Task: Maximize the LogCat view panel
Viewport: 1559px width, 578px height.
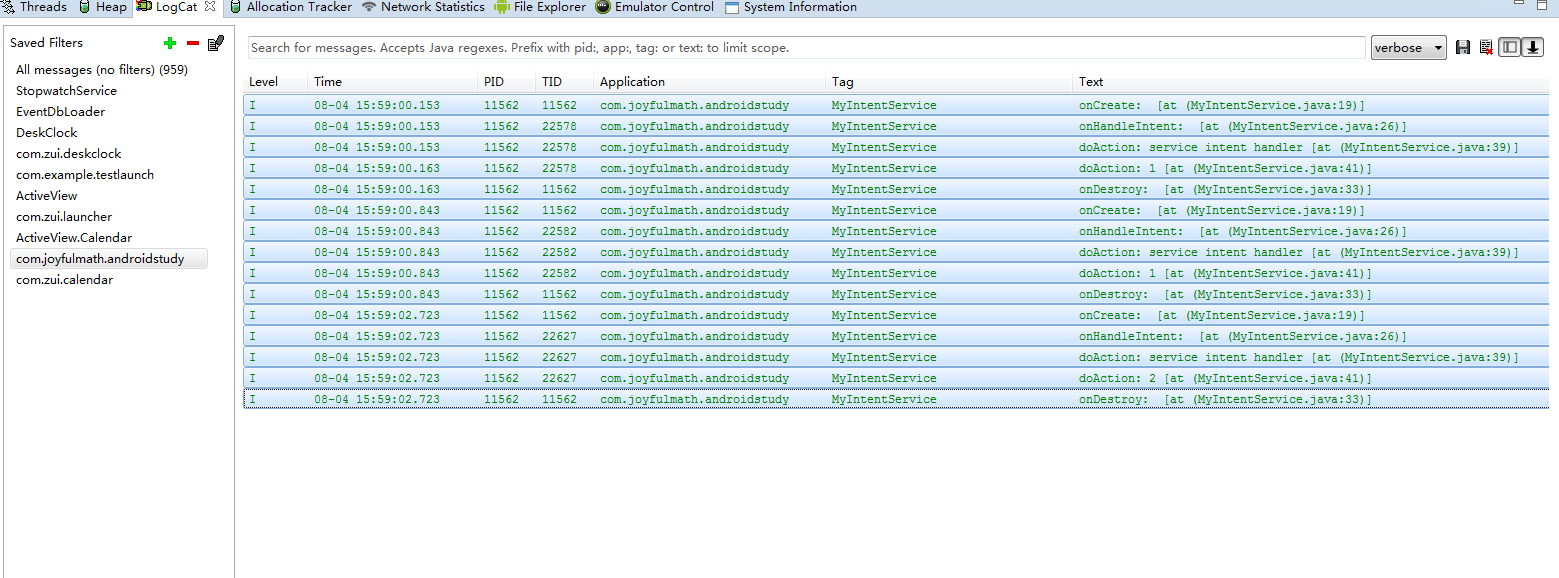Action: pos(1543,5)
